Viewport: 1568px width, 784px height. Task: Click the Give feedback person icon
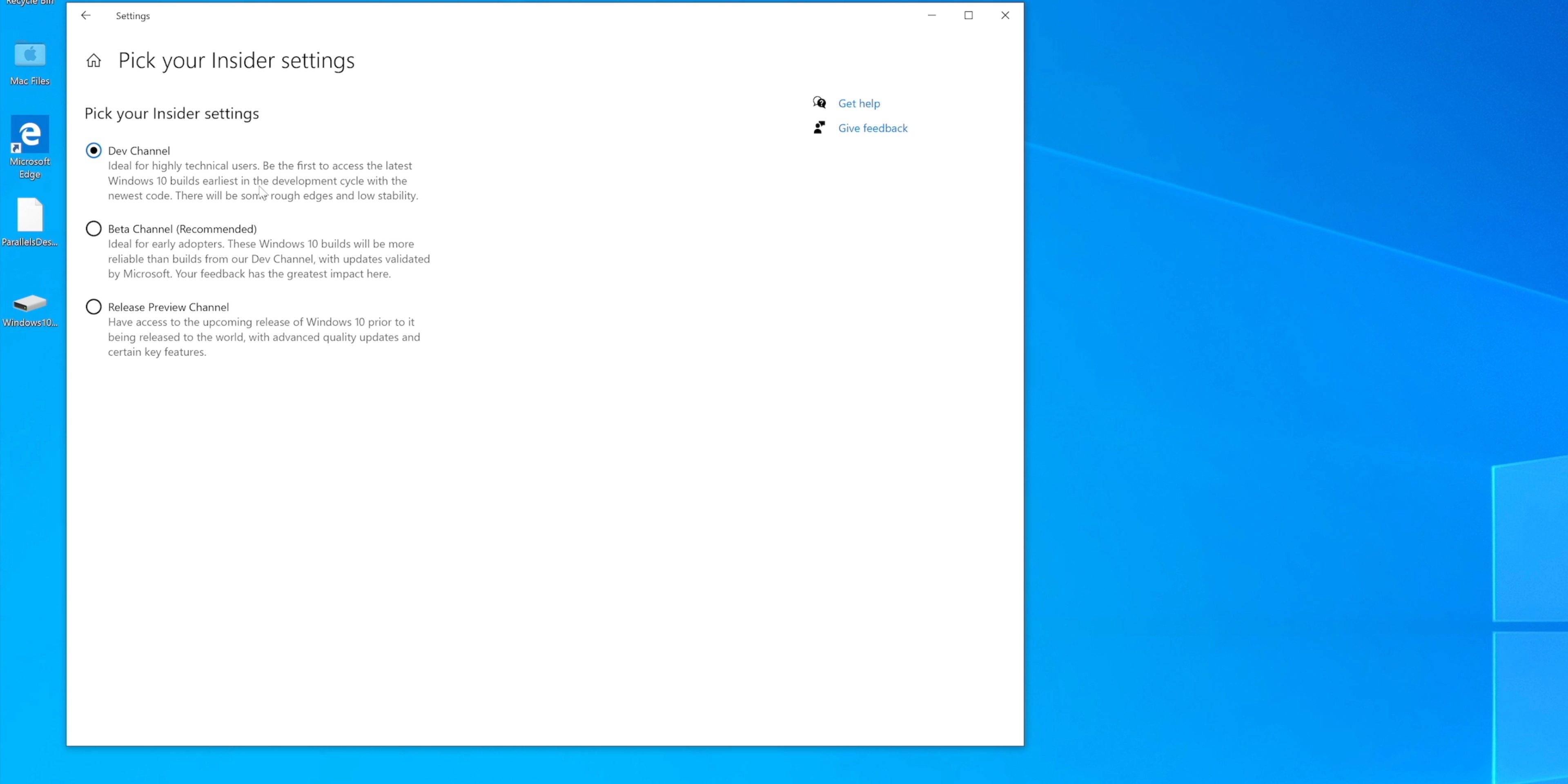pyautogui.click(x=820, y=127)
